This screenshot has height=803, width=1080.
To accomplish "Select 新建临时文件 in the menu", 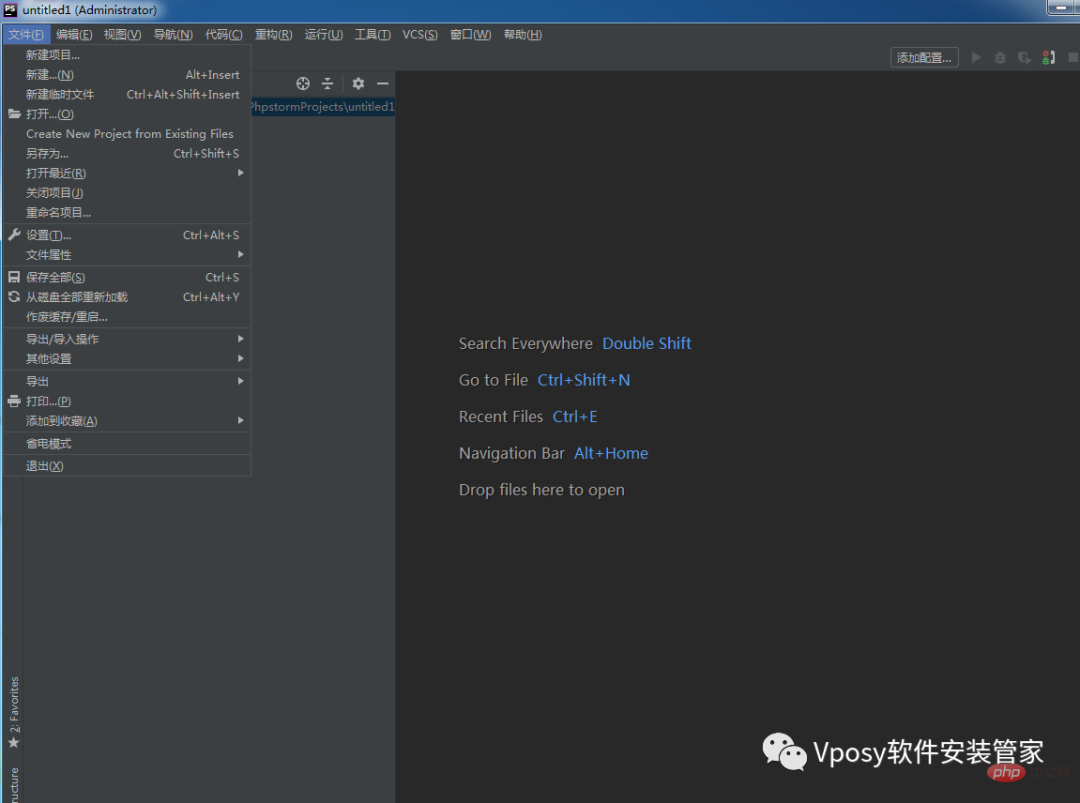I will (127, 94).
